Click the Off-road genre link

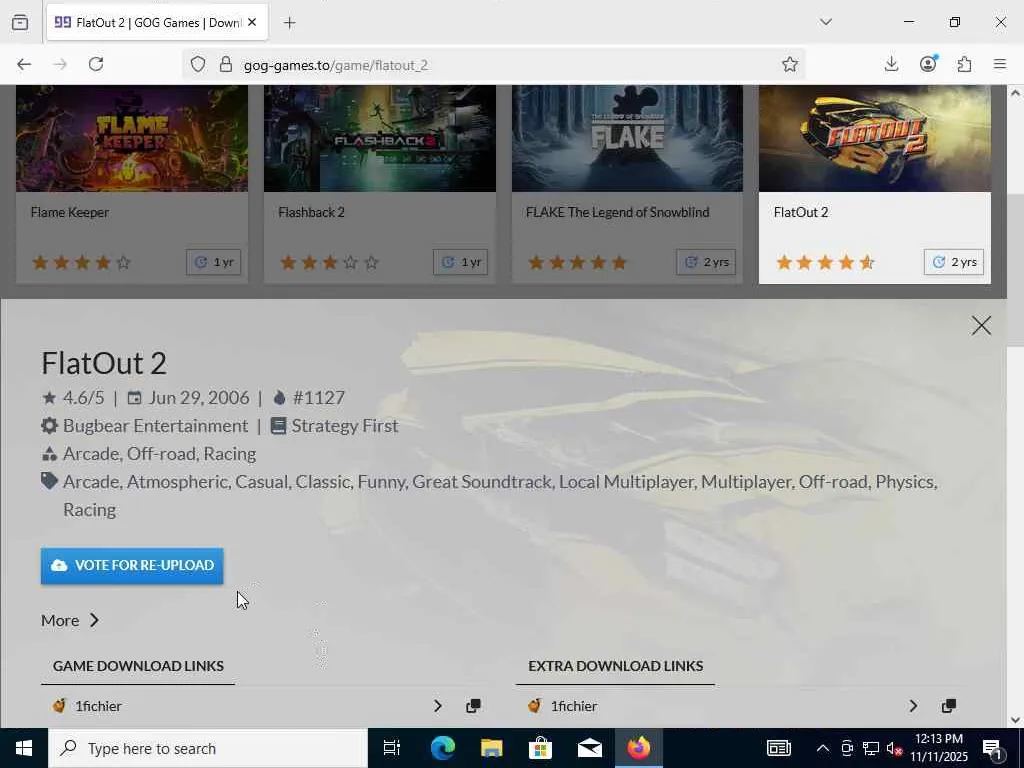[161, 454]
